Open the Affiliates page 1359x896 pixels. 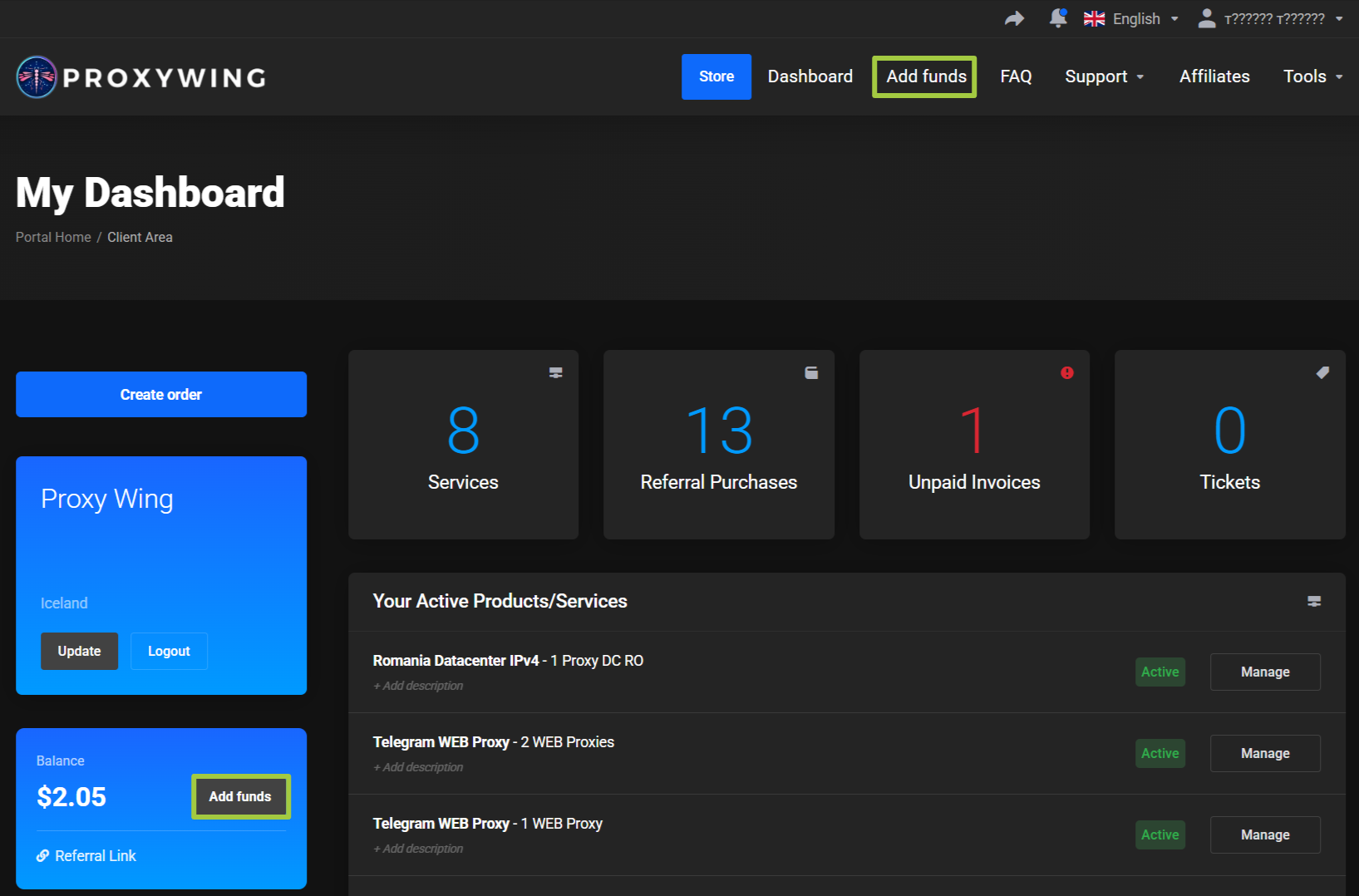click(1214, 76)
